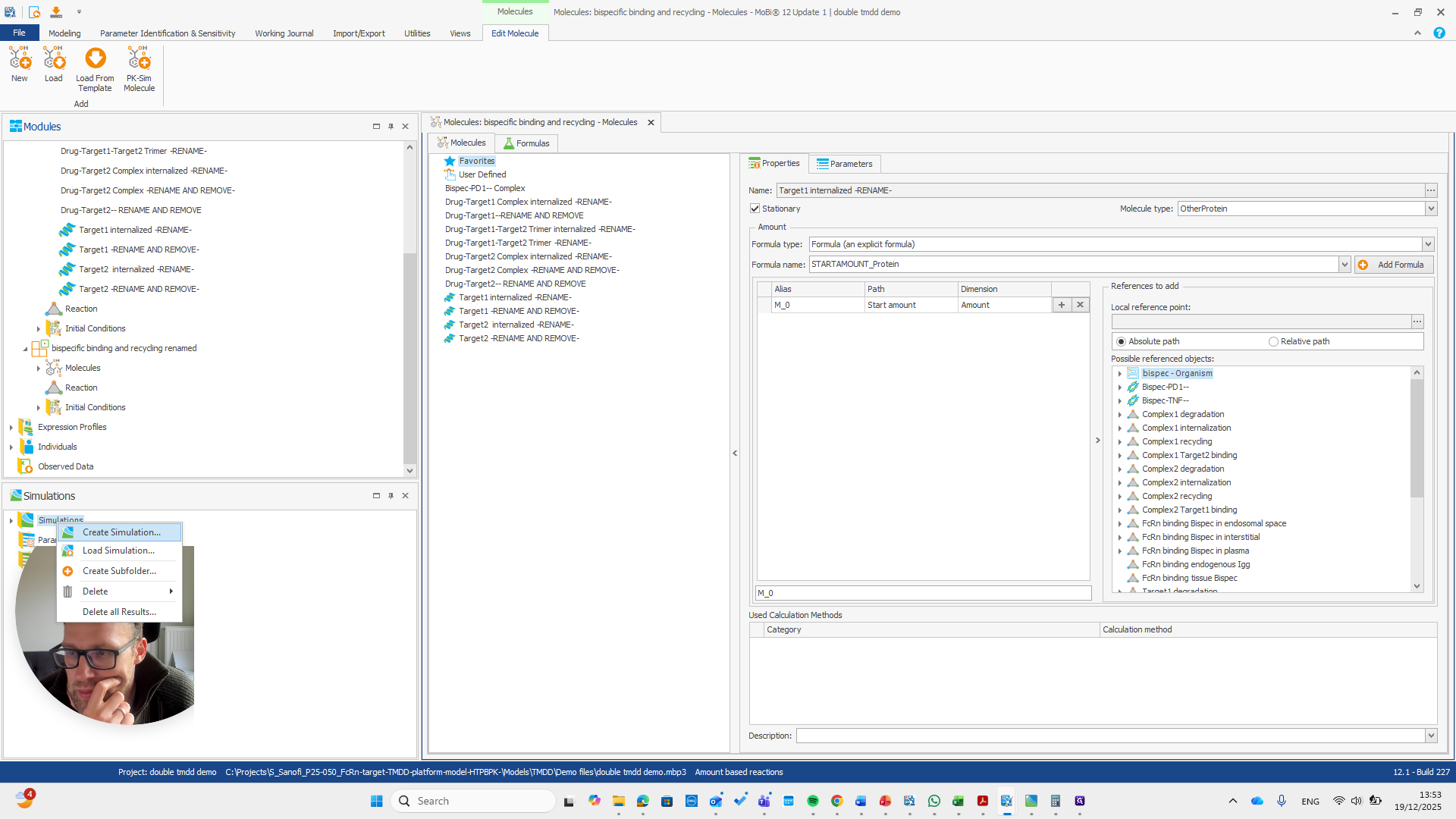Add a new reference row with the plus icon

[x=1062, y=305]
